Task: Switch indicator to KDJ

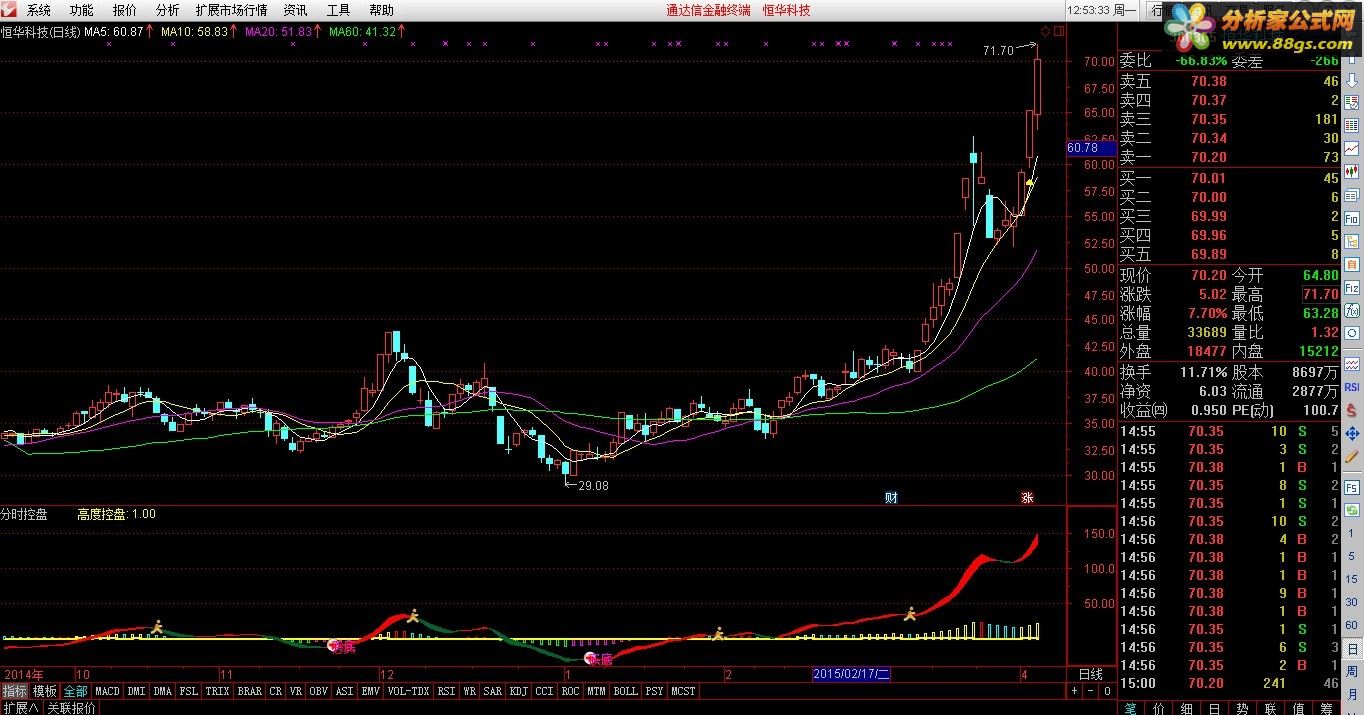Action: coord(518,691)
